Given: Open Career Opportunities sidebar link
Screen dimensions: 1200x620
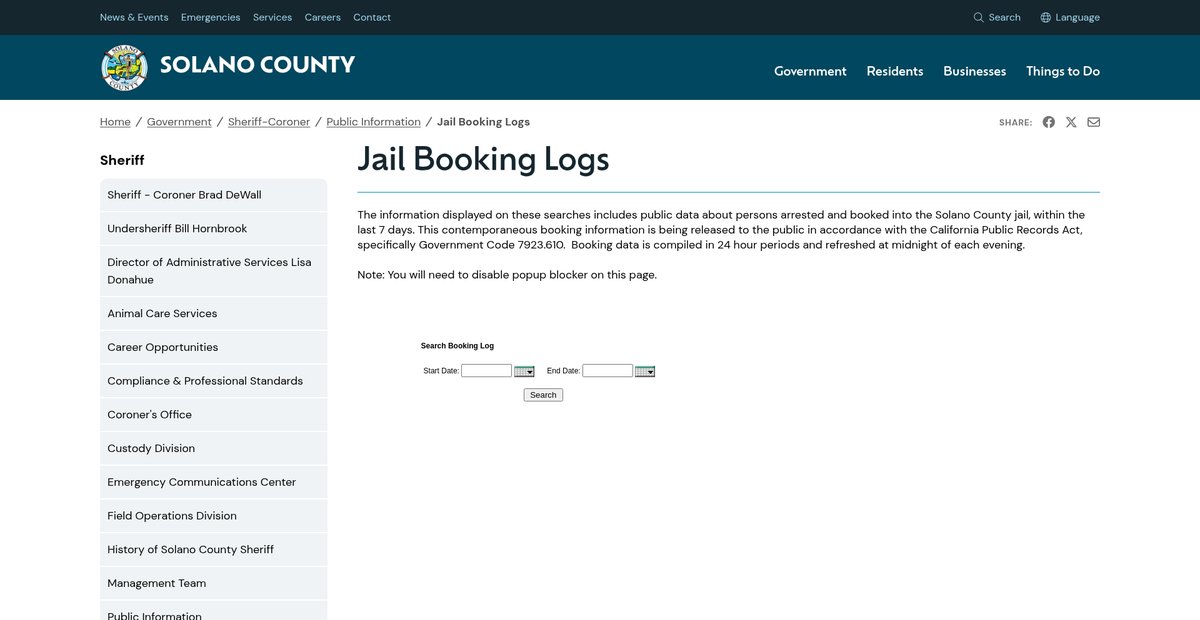Looking at the screenshot, I should coord(213,347).
